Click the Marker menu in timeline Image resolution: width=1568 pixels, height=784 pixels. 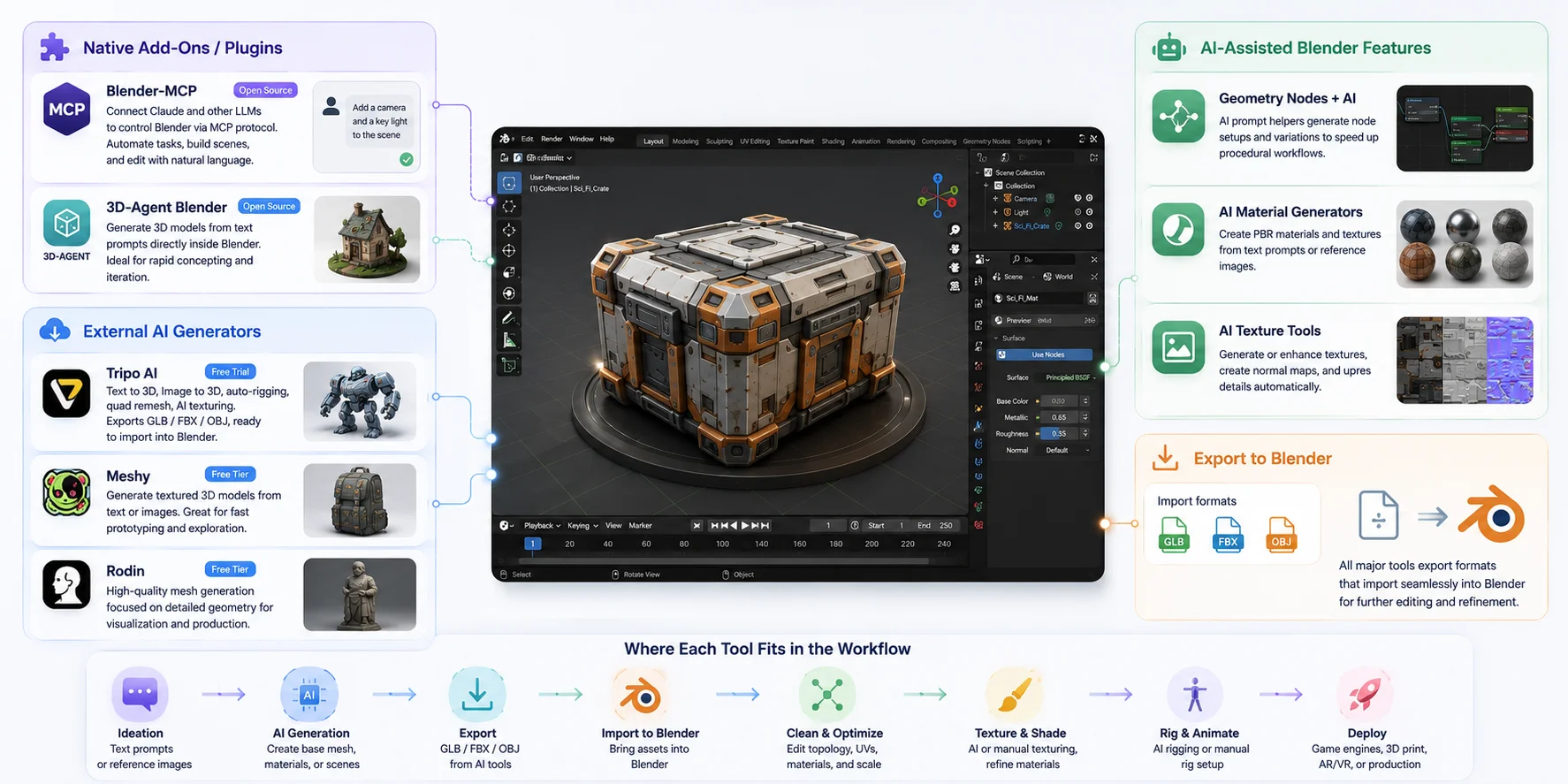(640, 526)
